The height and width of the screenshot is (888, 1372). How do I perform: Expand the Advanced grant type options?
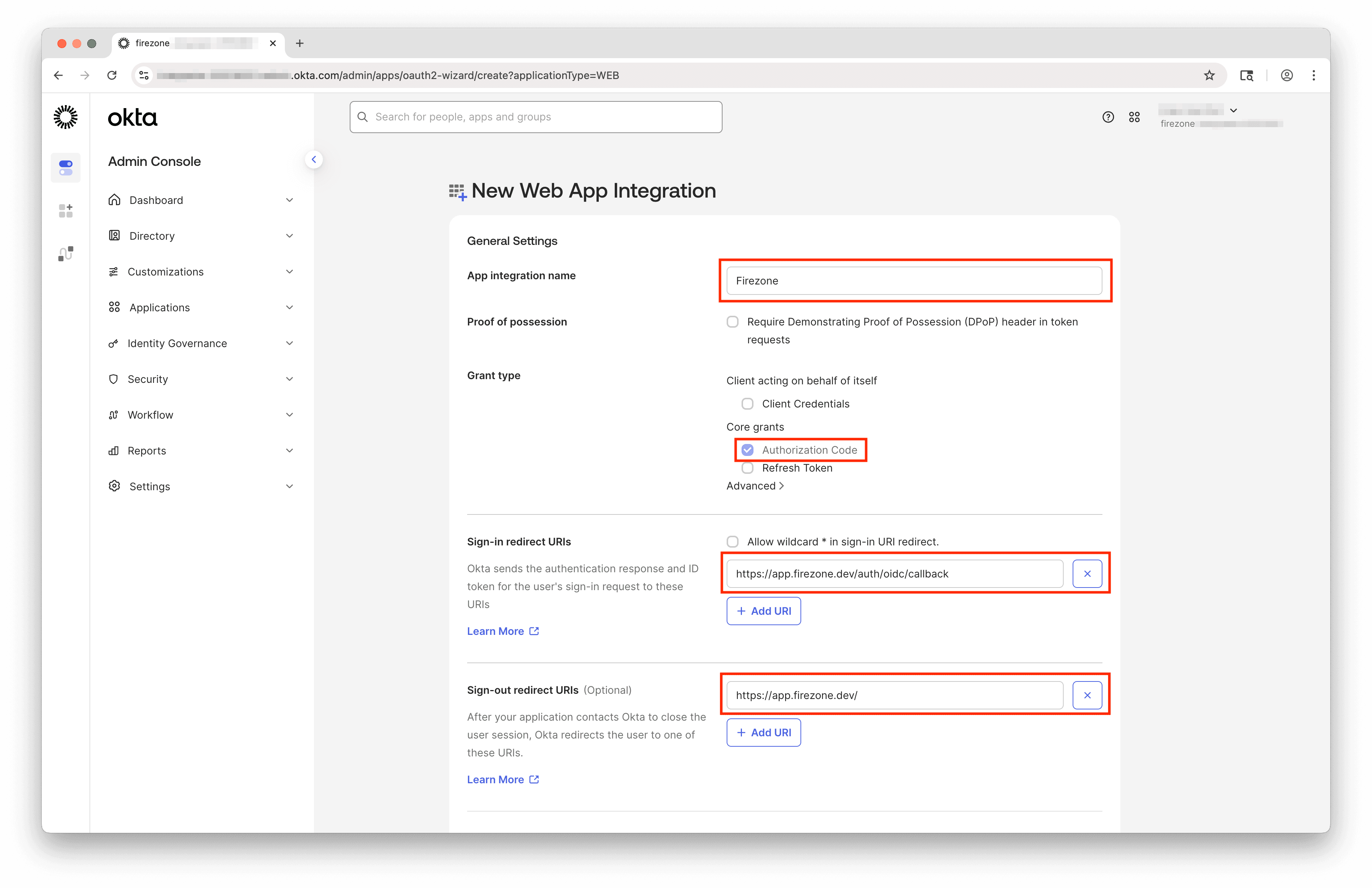pos(755,486)
